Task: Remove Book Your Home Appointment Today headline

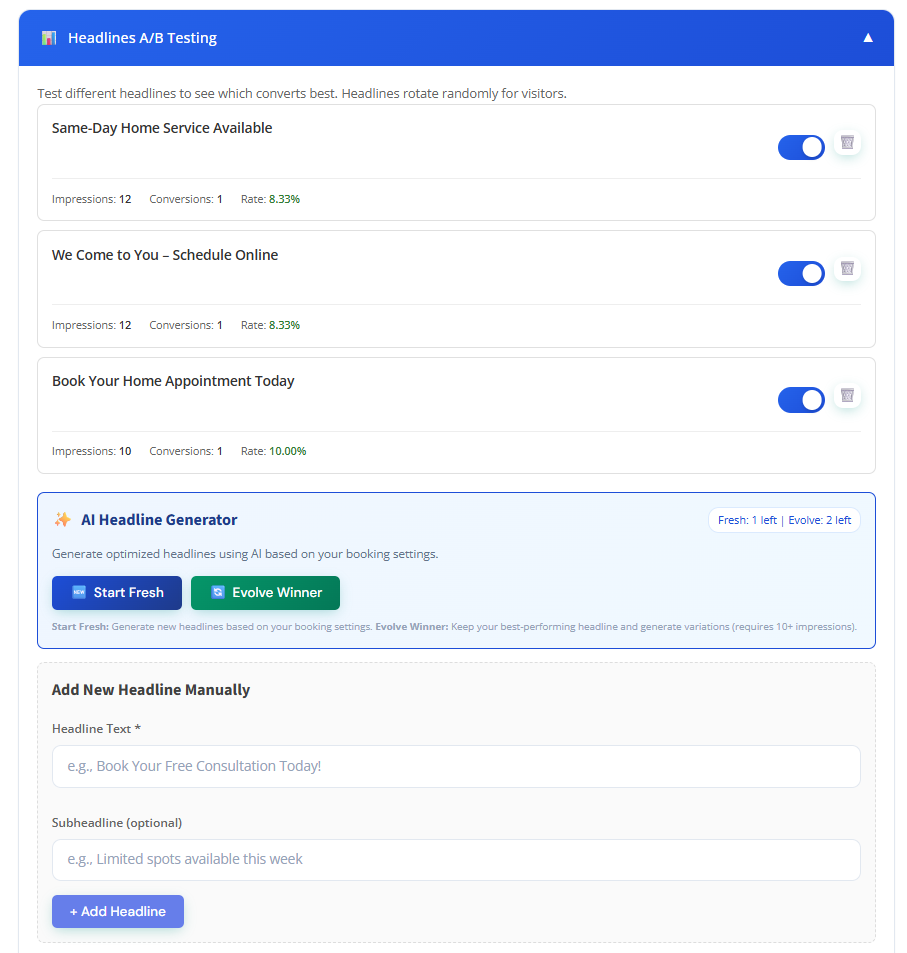Action: (847, 395)
